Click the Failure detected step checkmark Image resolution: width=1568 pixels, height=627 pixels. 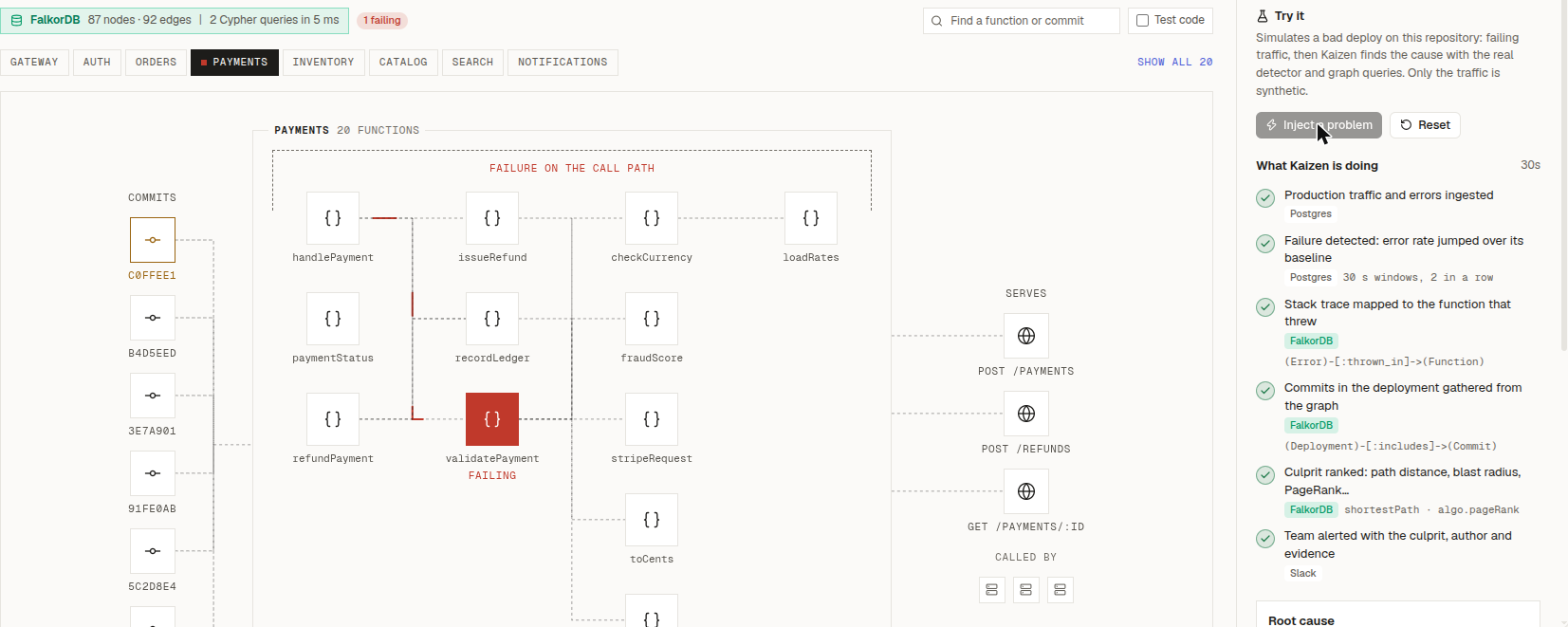(x=1265, y=243)
